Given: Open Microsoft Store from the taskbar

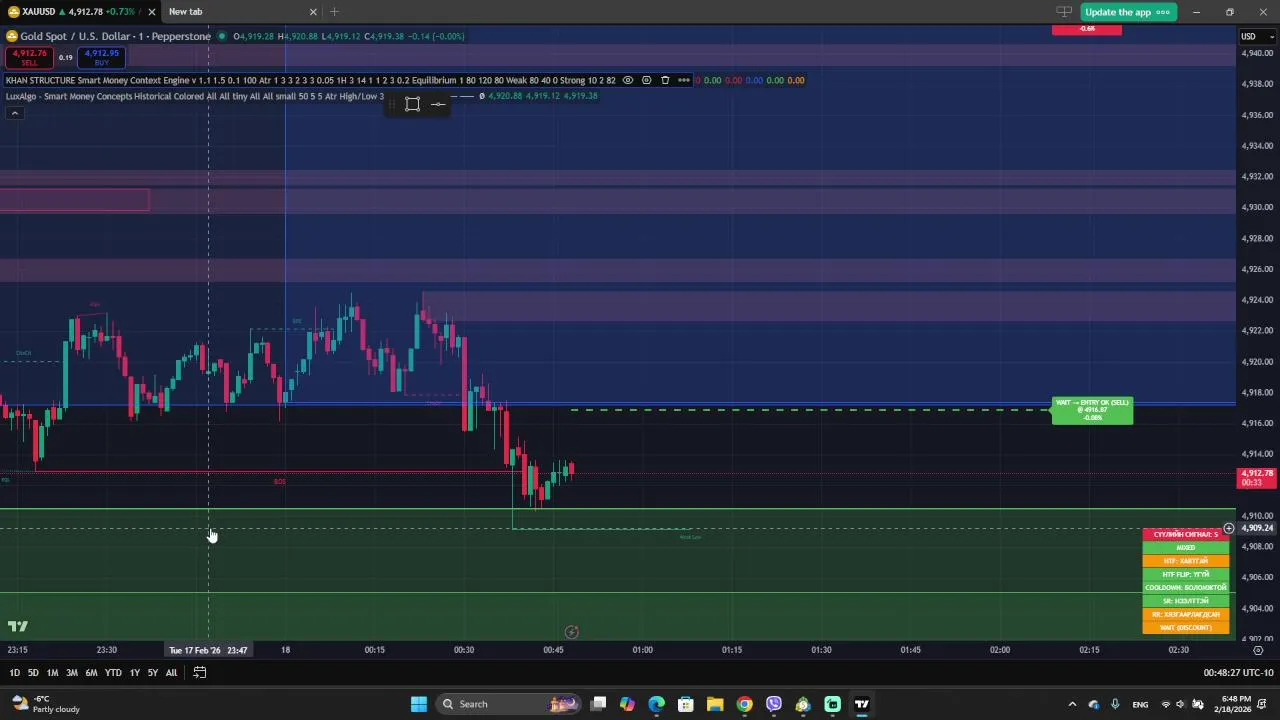Looking at the screenshot, I should click(x=686, y=704).
